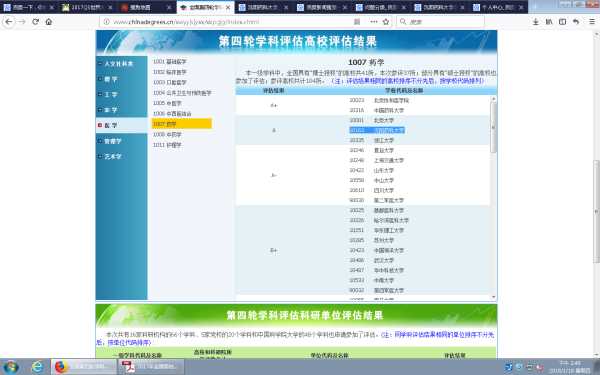Open the 1011 护理学 discipline link
Viewport: 600px width, 375px height.
tap(167, 145)
